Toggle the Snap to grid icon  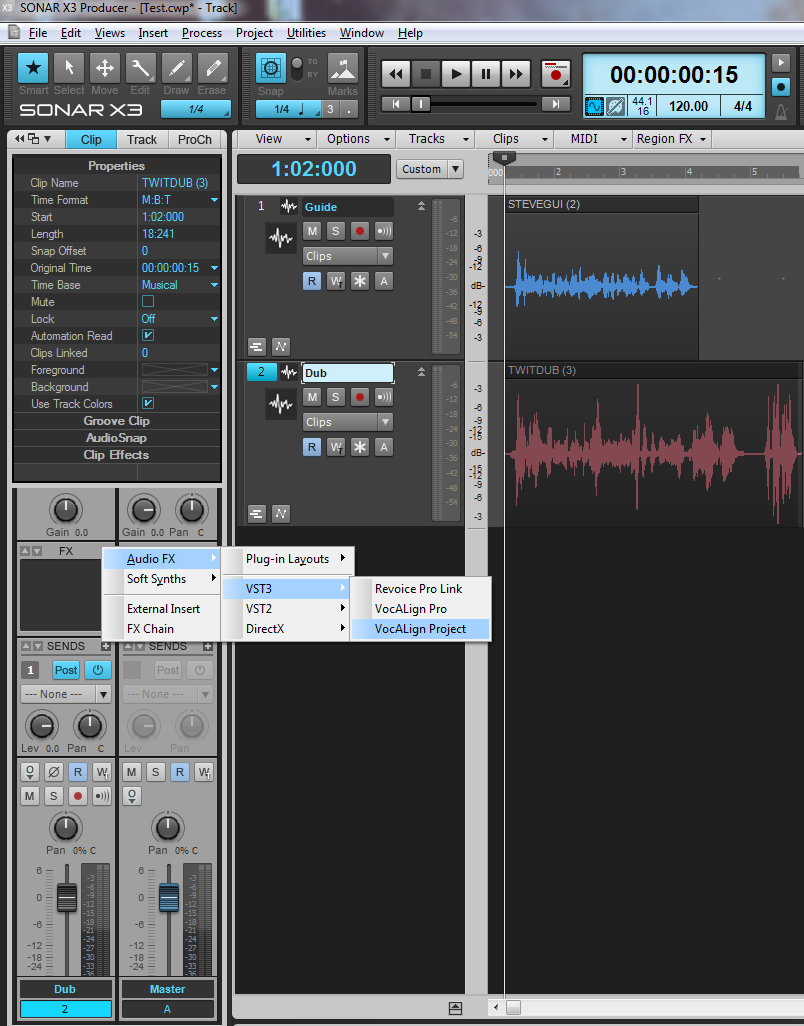[271, 69]
